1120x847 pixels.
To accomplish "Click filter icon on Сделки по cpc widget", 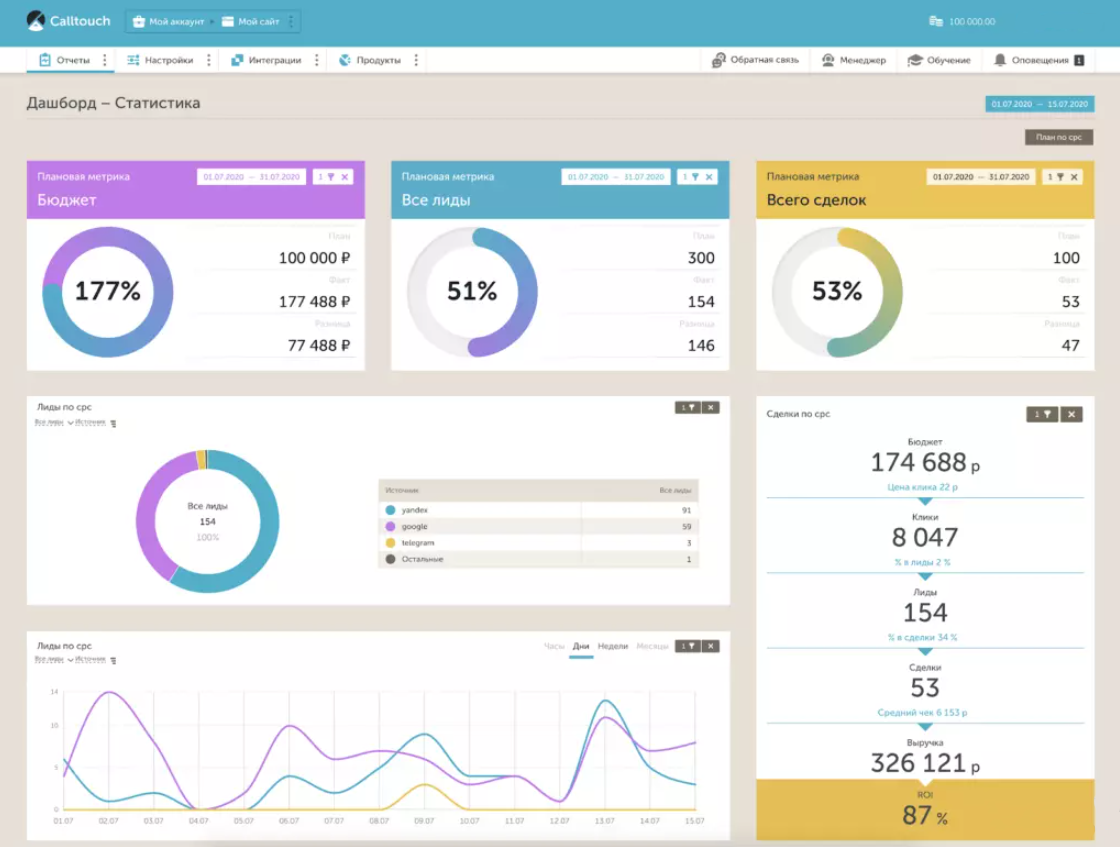I will pyautogui.click(x=1047, y=414).
